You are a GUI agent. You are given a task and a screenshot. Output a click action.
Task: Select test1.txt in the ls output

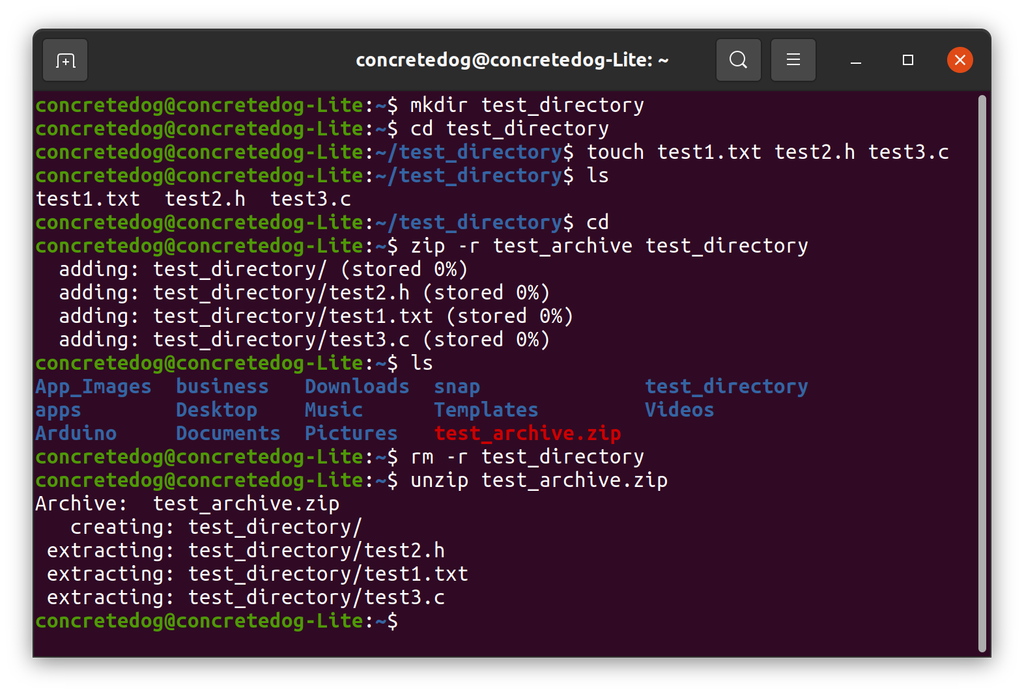pos(87,198)
